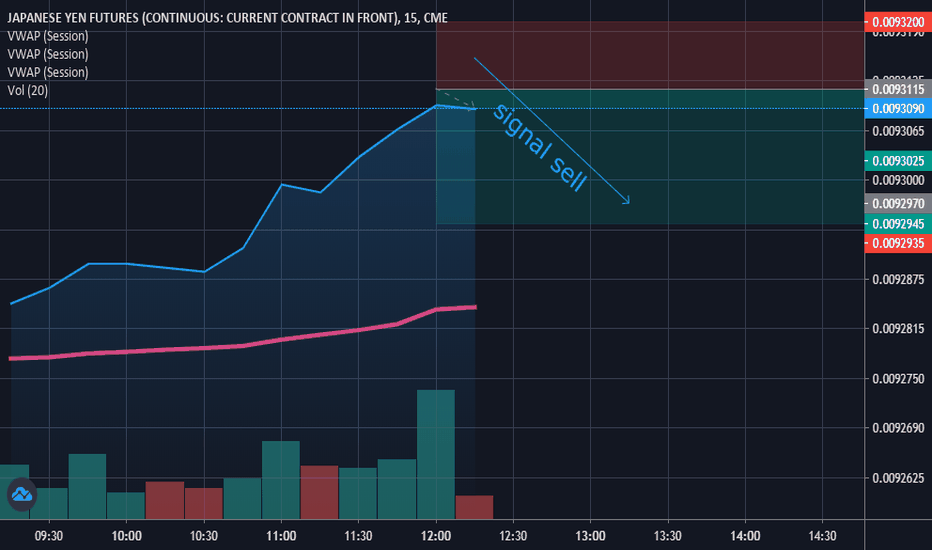The image size is (932, 550).
Task: Click the 12:00 time axis label
Action: click(436, 536)
